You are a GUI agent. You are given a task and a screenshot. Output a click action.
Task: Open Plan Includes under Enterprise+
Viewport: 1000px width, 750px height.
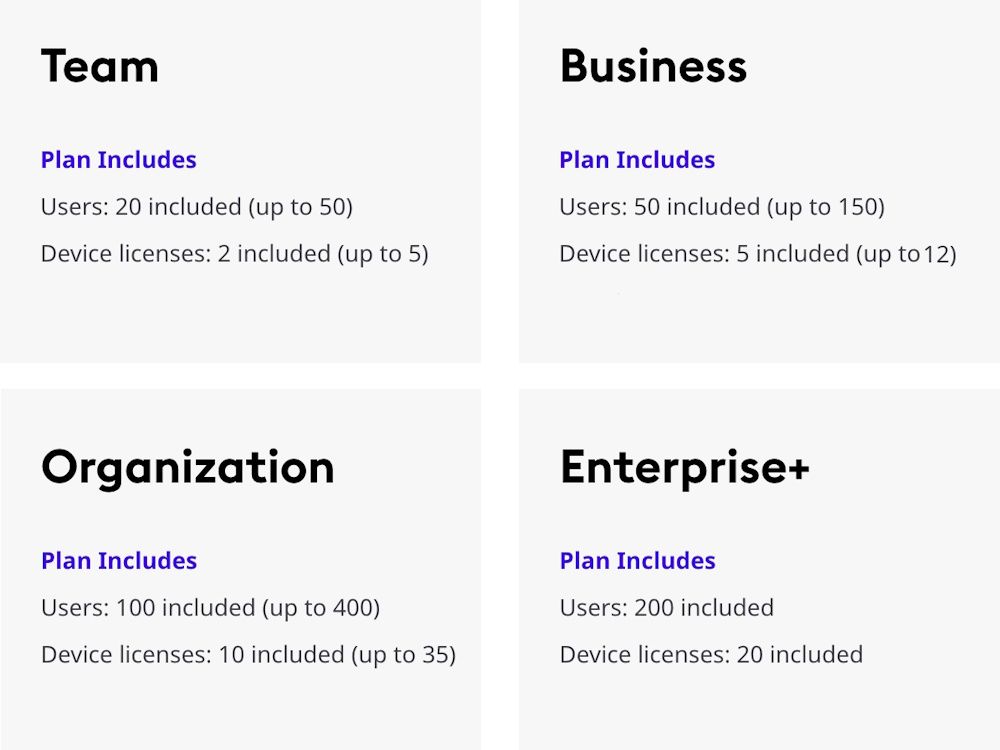coord(637,561)
